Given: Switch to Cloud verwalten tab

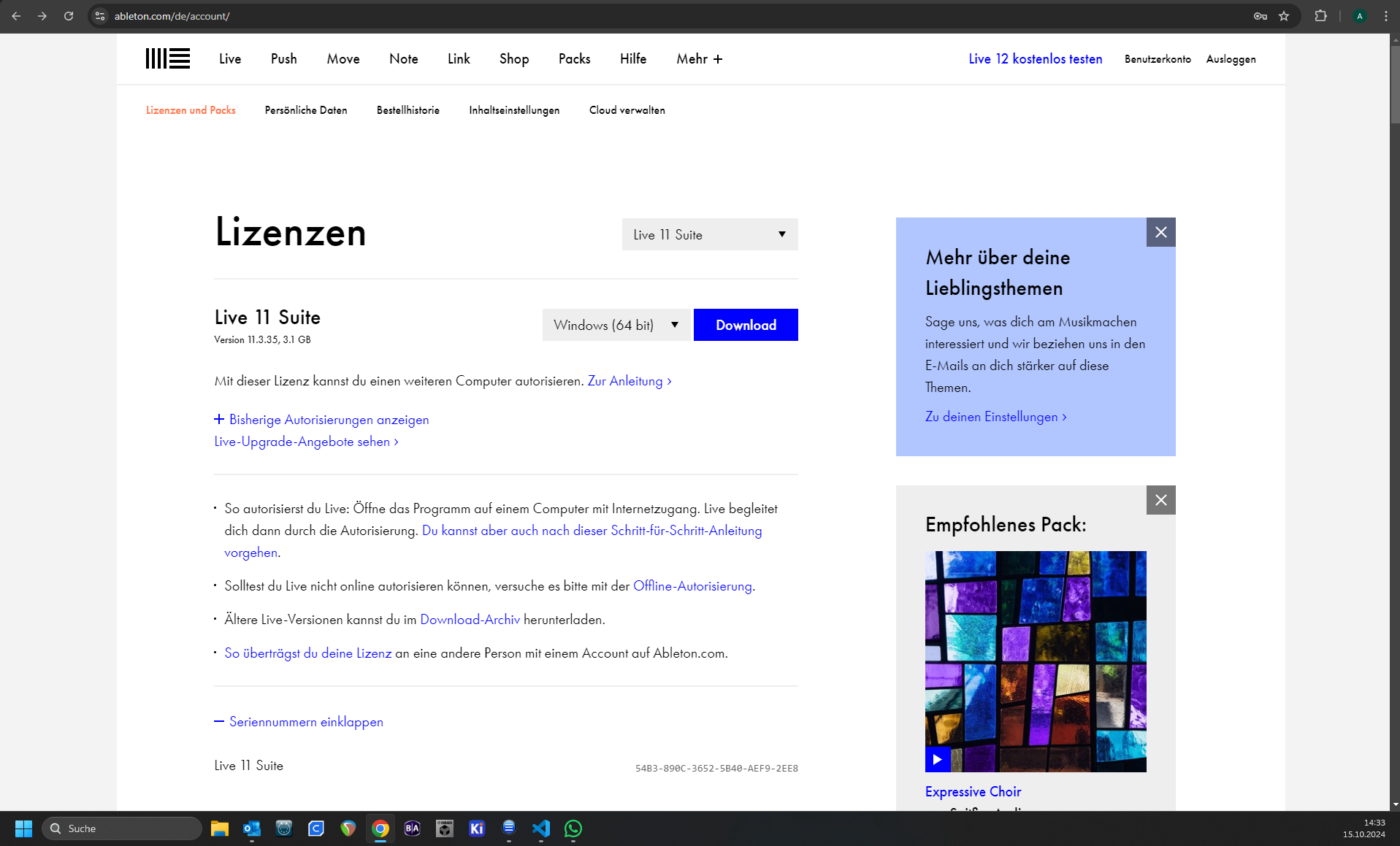Looking at the screenshot, I should (627, 110).
